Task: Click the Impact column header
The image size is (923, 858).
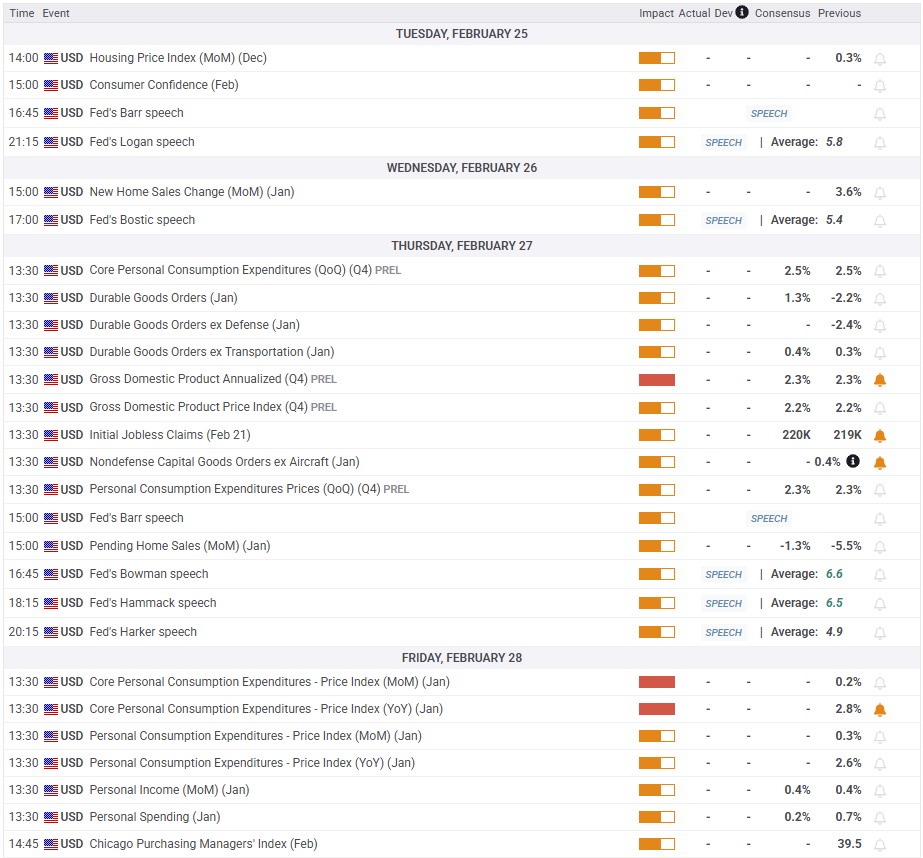Action: pyautogui.click(x=656, y=13)
